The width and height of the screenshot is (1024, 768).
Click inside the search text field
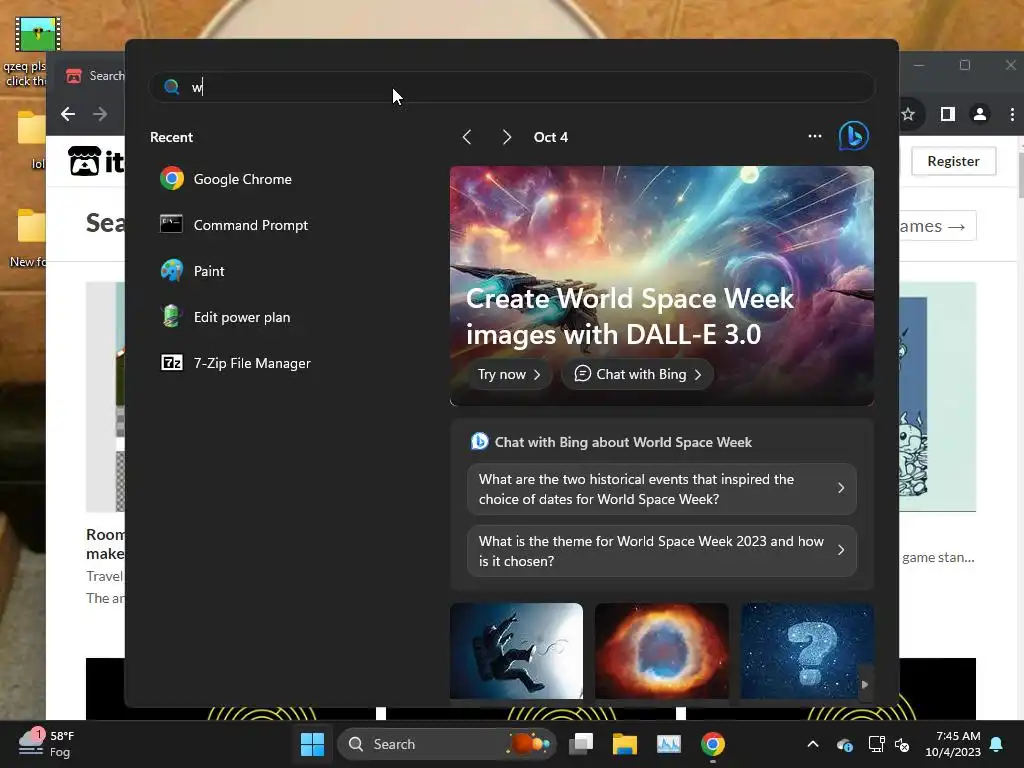(512, 87)
